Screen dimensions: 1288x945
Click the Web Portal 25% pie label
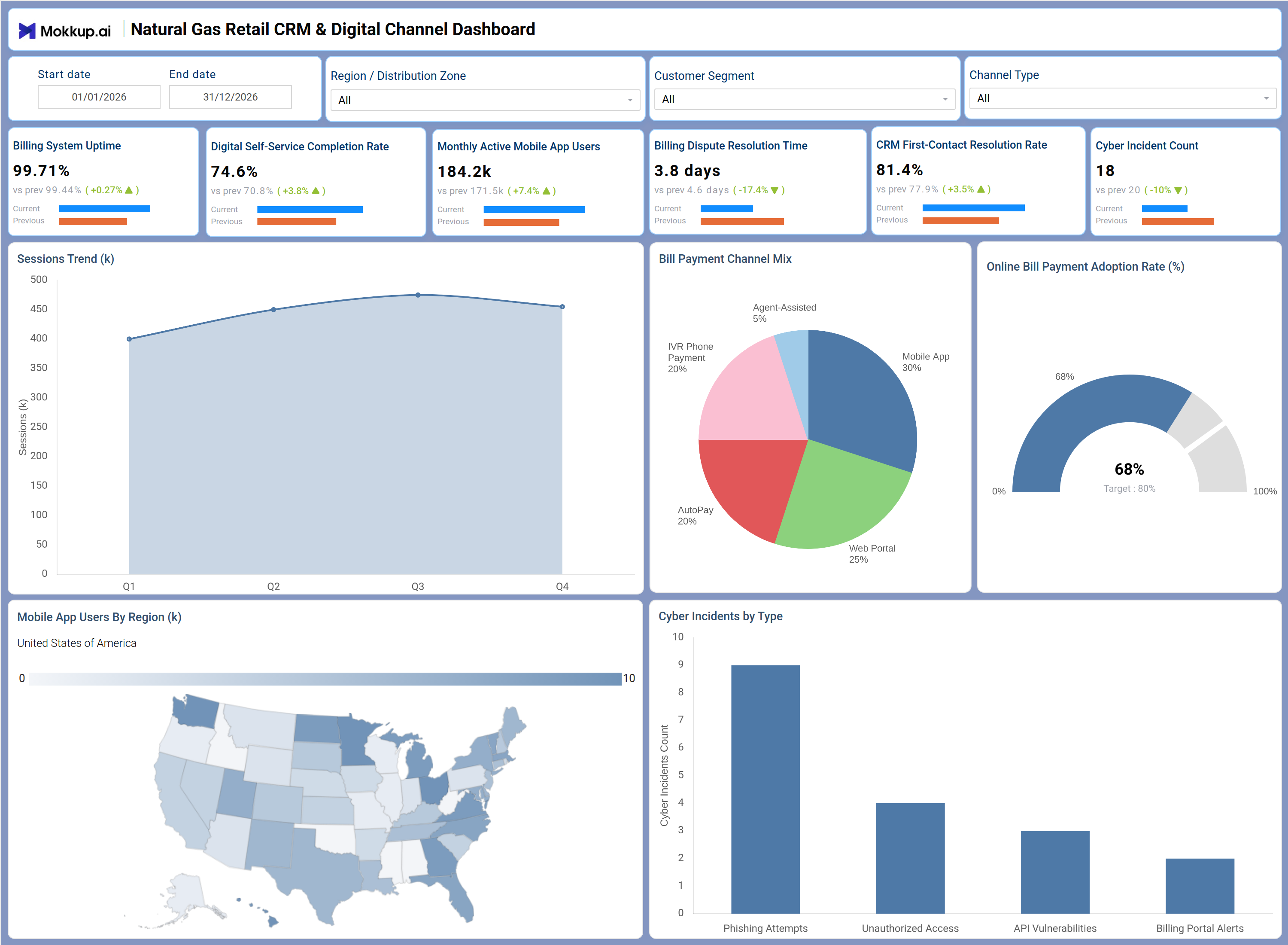872,554
